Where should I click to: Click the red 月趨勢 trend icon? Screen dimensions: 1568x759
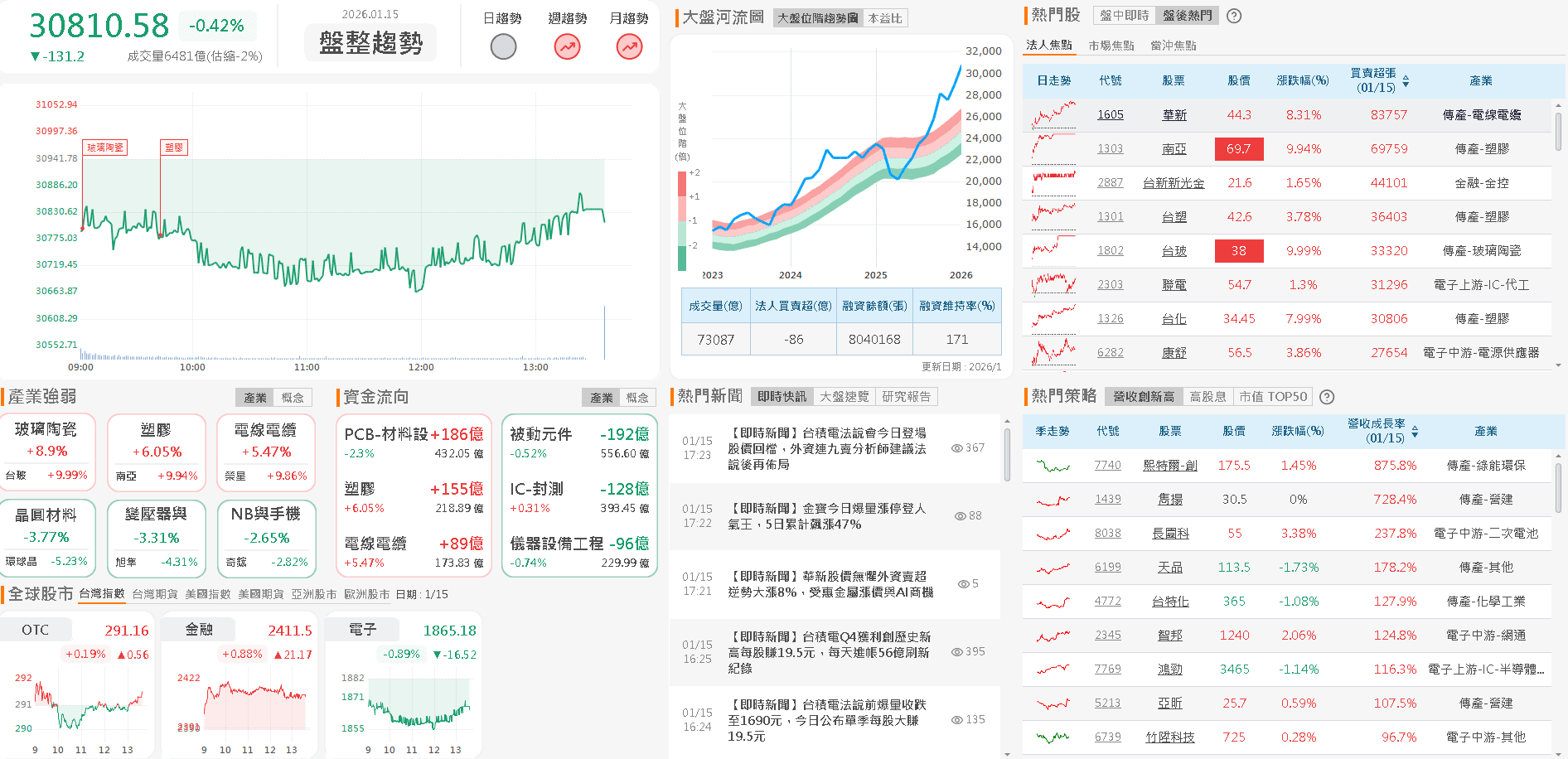[x=630, y=47]
